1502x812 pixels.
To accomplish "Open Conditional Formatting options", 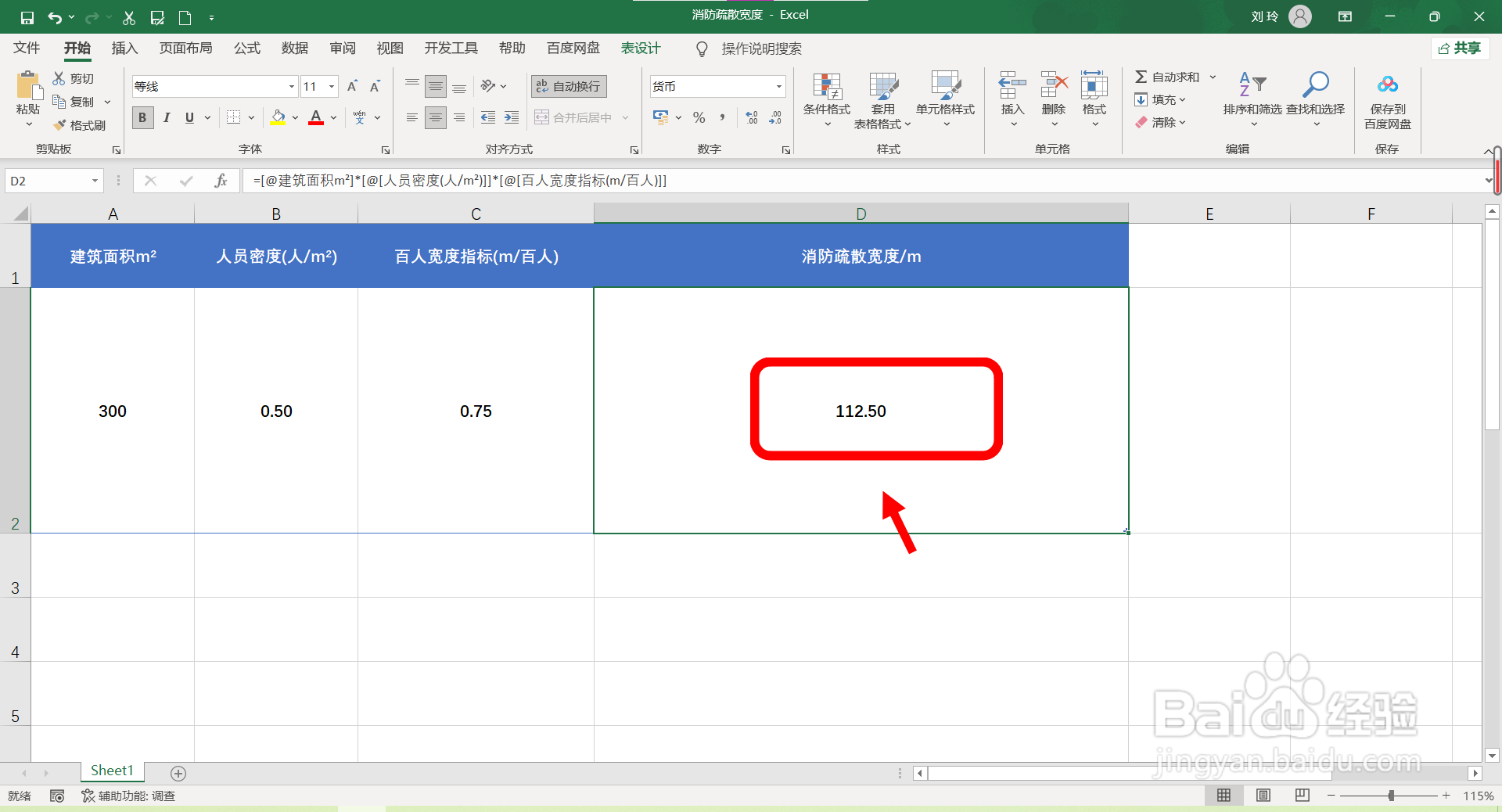I will (825, 100).
